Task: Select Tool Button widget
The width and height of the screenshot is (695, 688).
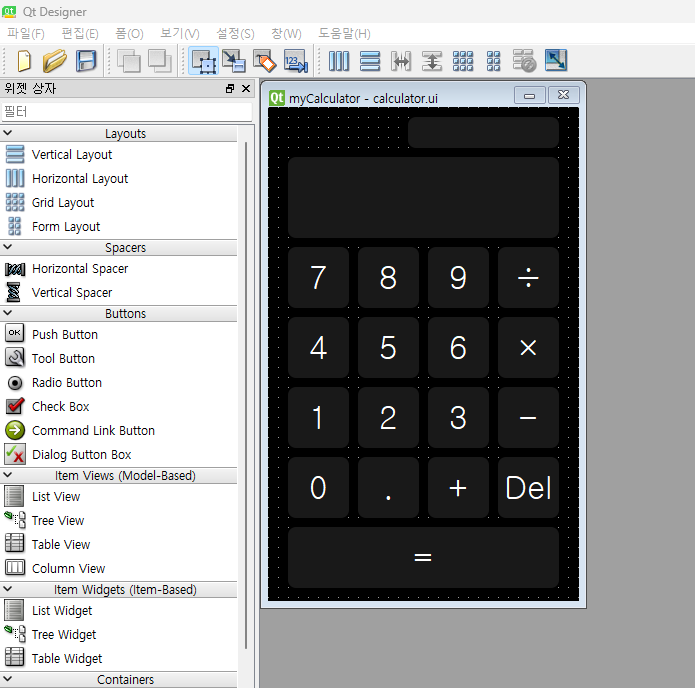Action: (63, 358)
